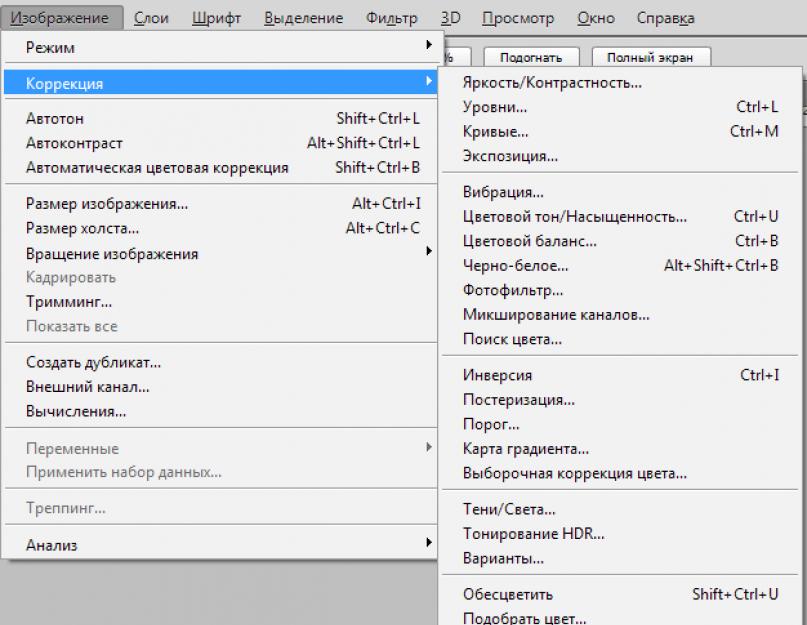807x625 pixels.
Task: Open the Слои menu in menu bar
Action: tap(151, 18)
